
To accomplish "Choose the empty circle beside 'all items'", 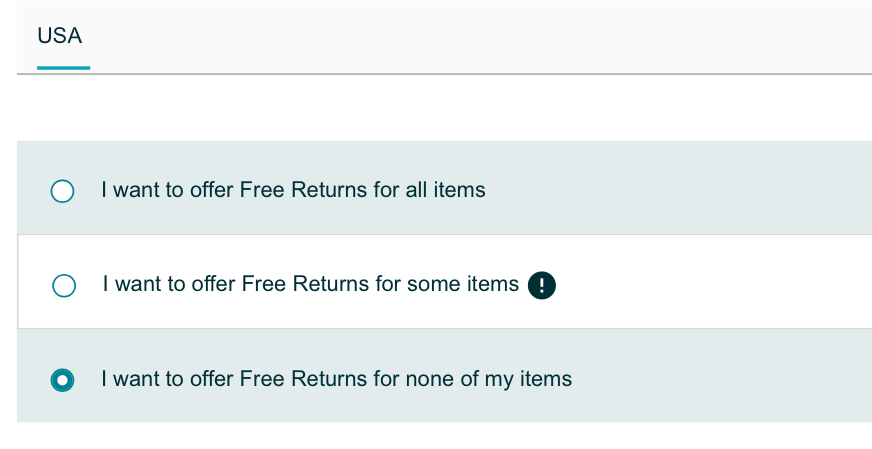I will point(62,191).
